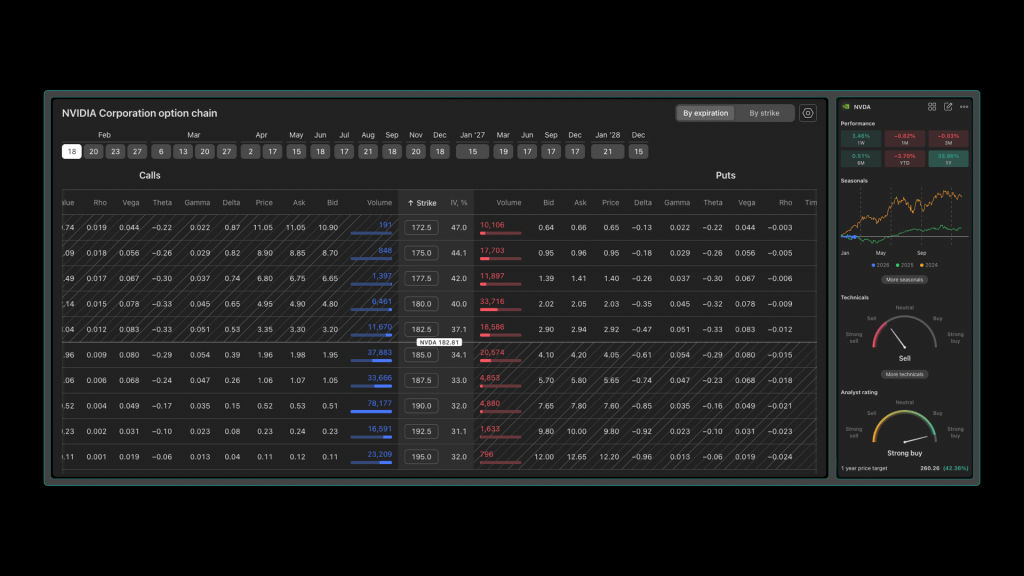Sort by the IV, % column header
This screenshot has height=576, width=1024.
(x=459, y=203)
